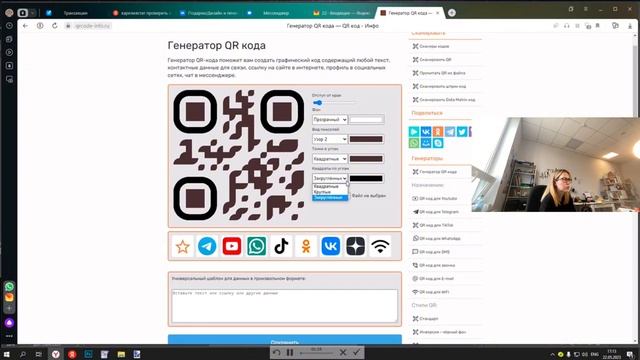
Task: Share via Moi Mir smiley icon
Action: coord(426,143)
